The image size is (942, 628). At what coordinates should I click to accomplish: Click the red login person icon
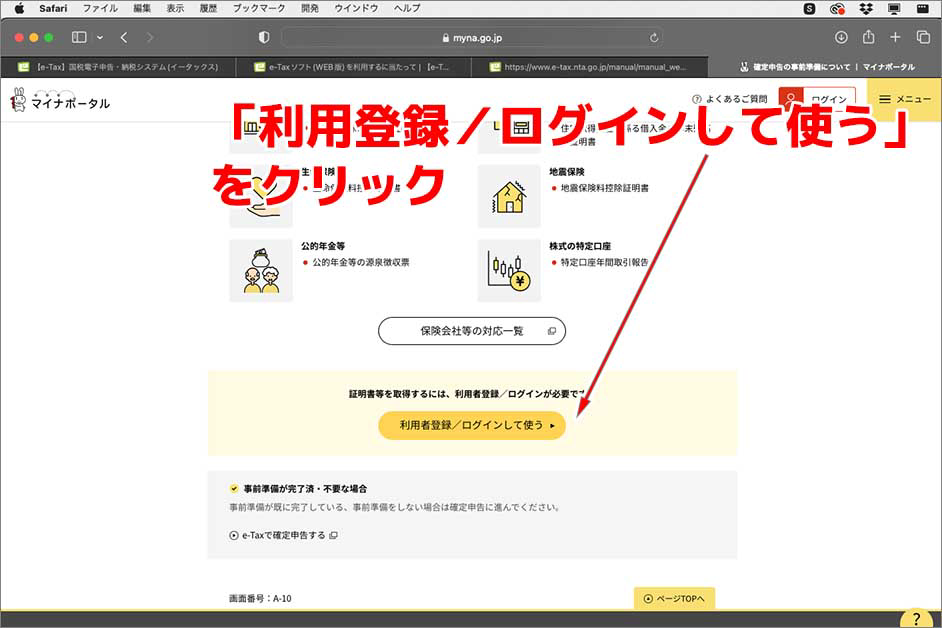[792, 100]
